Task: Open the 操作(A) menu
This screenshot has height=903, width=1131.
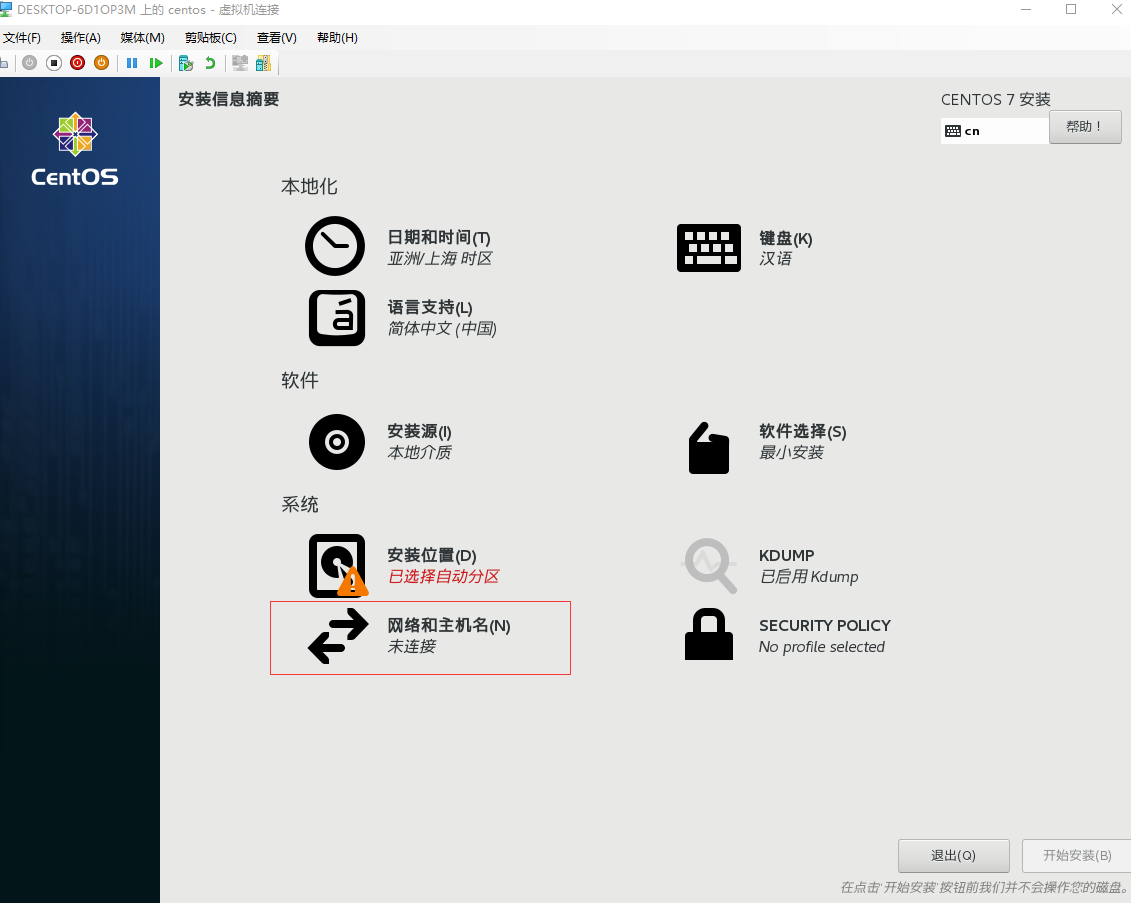Action: (x=81, y=38)
